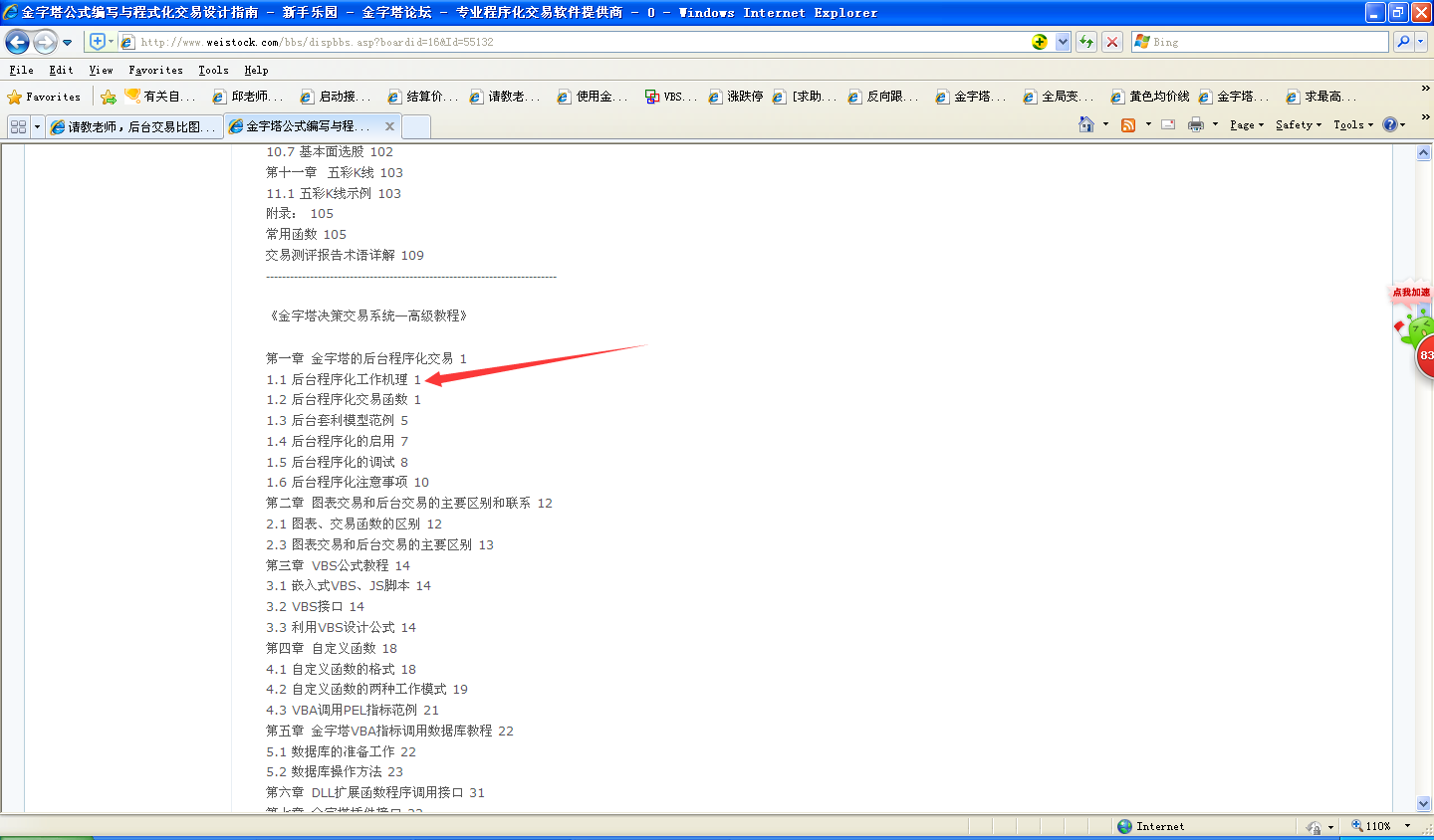Viewport: 1434px width, 840px height.
Task: Open the [求助... favorites bar link
Action: coord(805,97)
